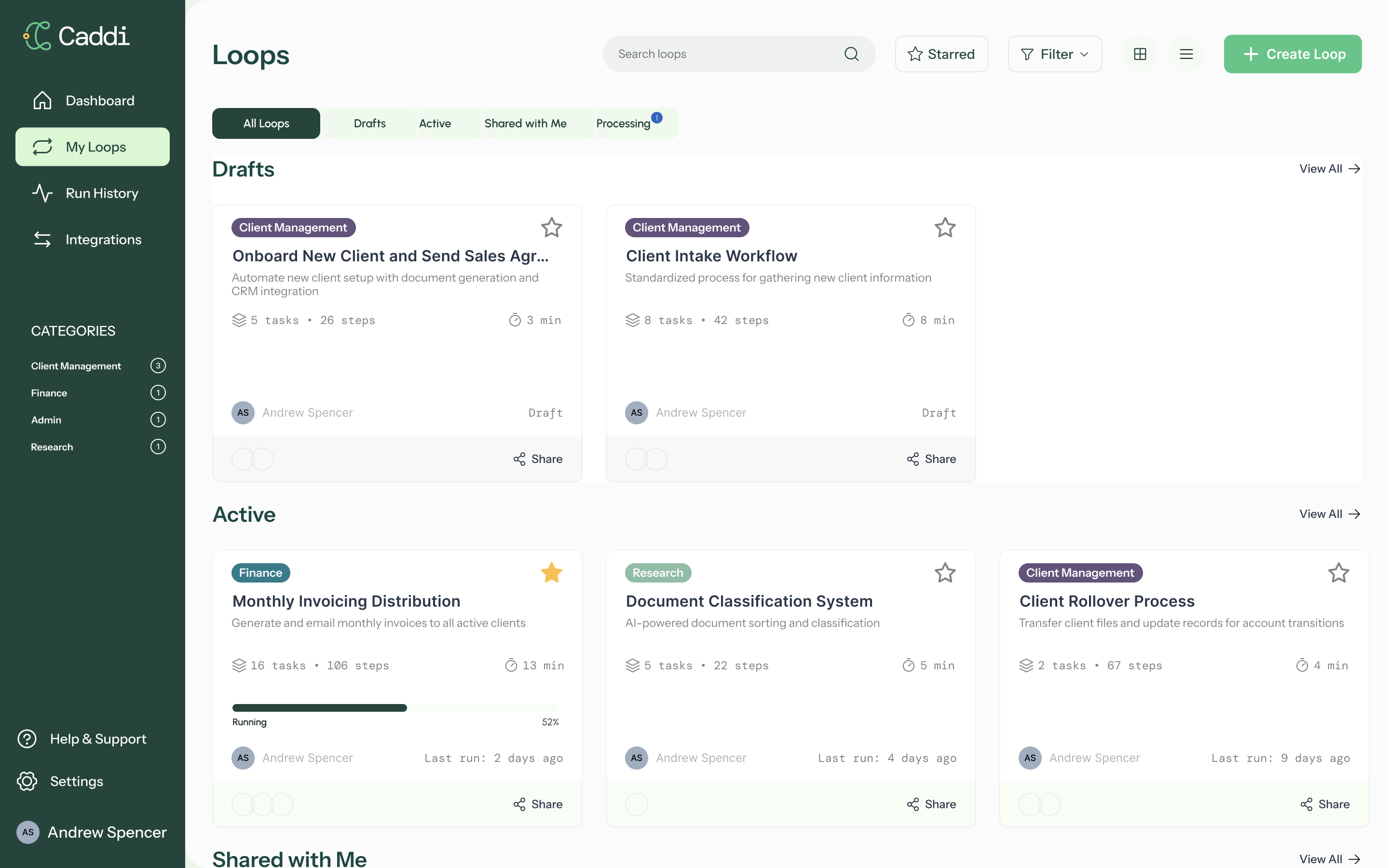
Task: View All active loops link
Action: coord(1330,514)
